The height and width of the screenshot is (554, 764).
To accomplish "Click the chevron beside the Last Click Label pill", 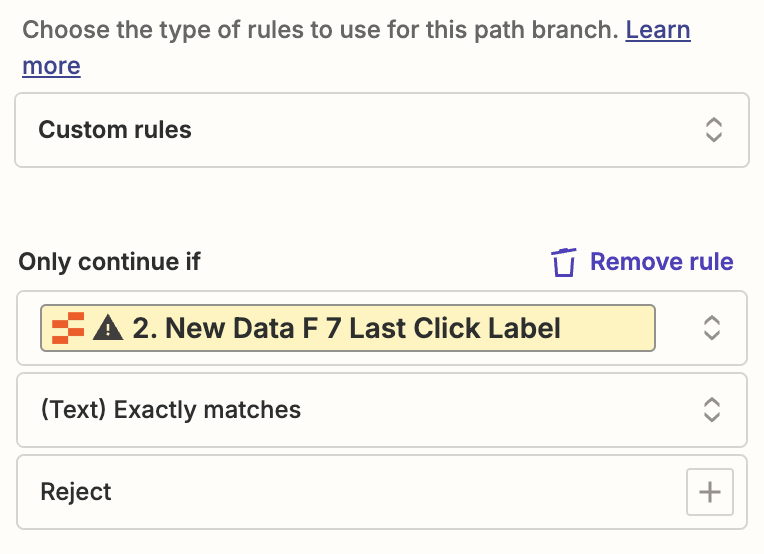I will tap(711, 328).
